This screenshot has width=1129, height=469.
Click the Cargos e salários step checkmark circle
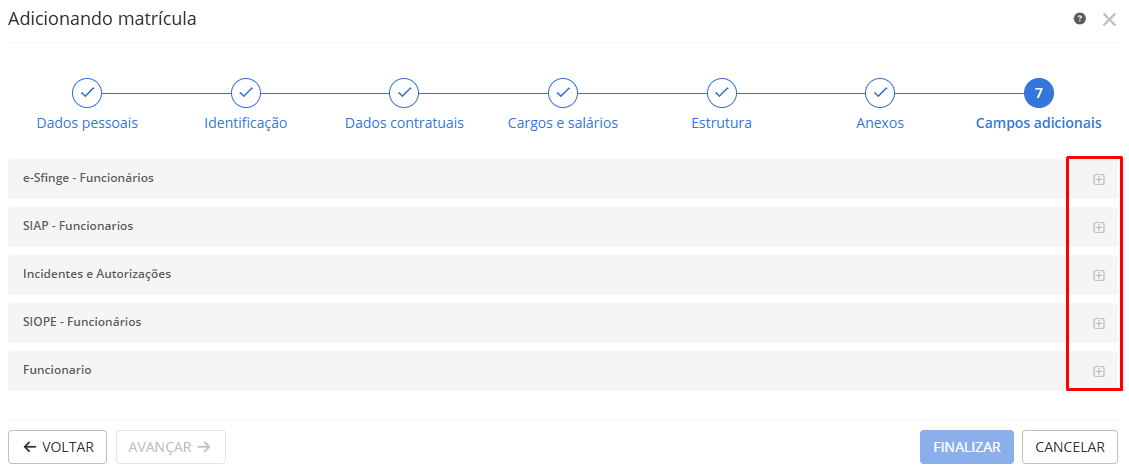point(563,93)
